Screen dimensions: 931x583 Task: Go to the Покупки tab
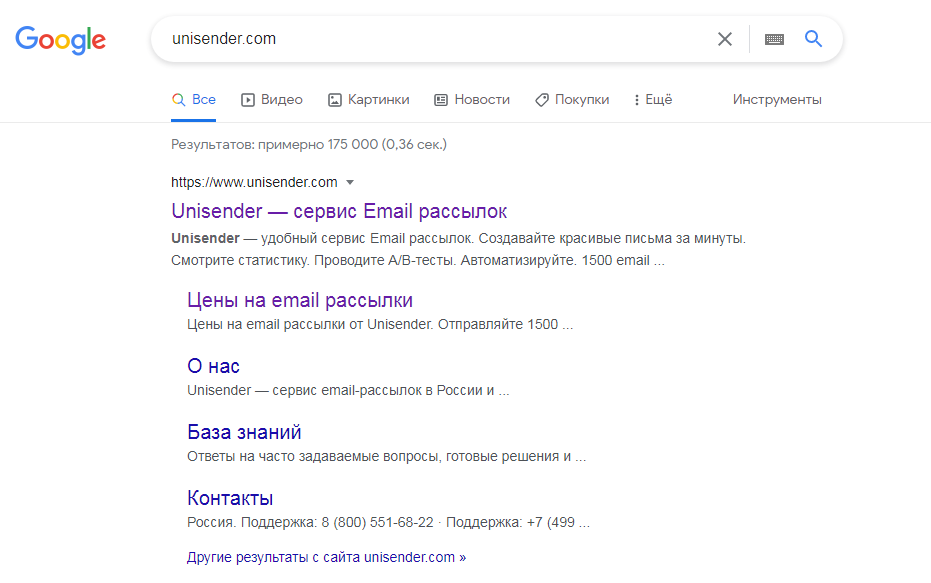click(572, 100)
